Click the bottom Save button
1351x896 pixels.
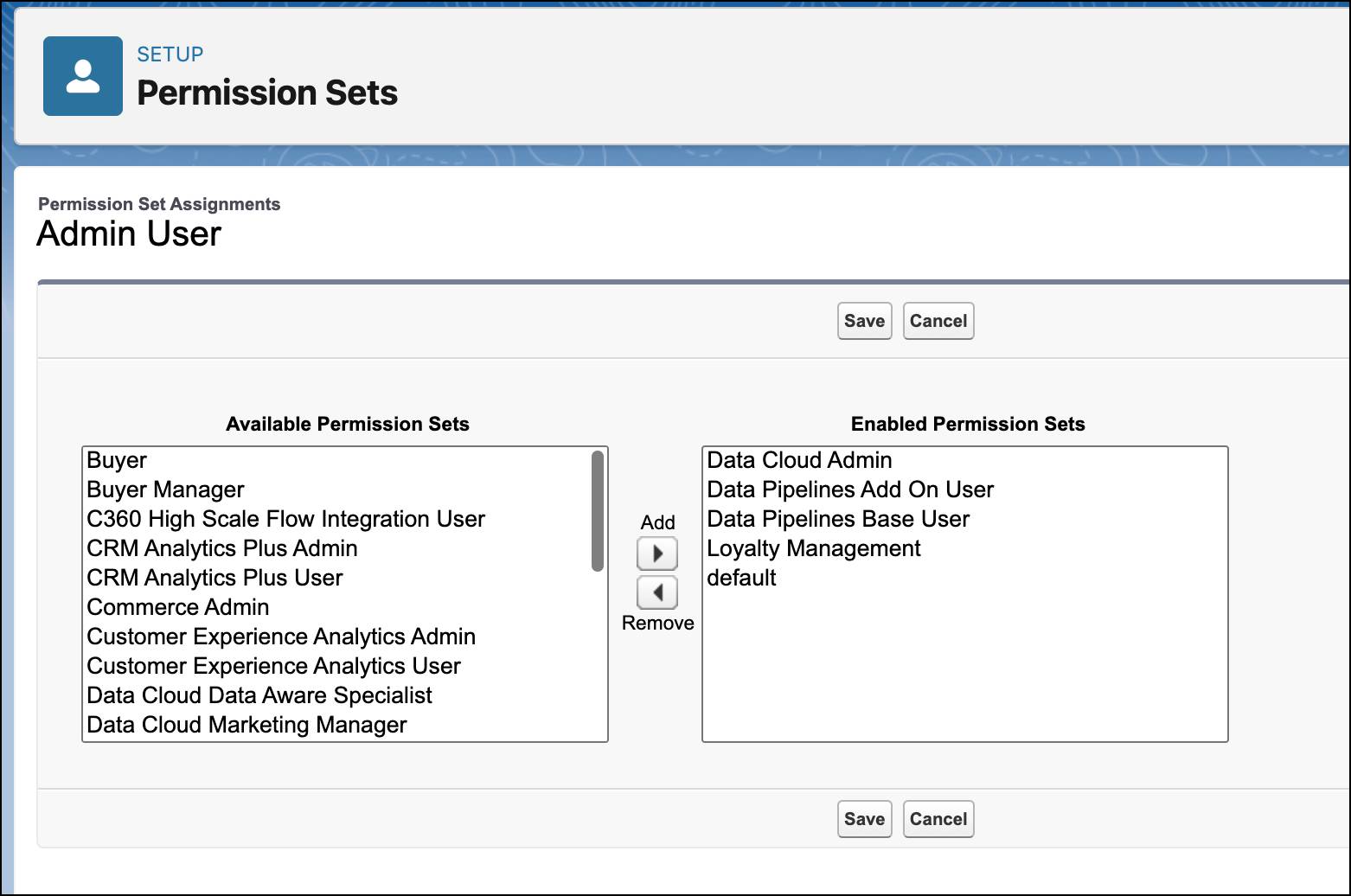(x=864, y=819)
